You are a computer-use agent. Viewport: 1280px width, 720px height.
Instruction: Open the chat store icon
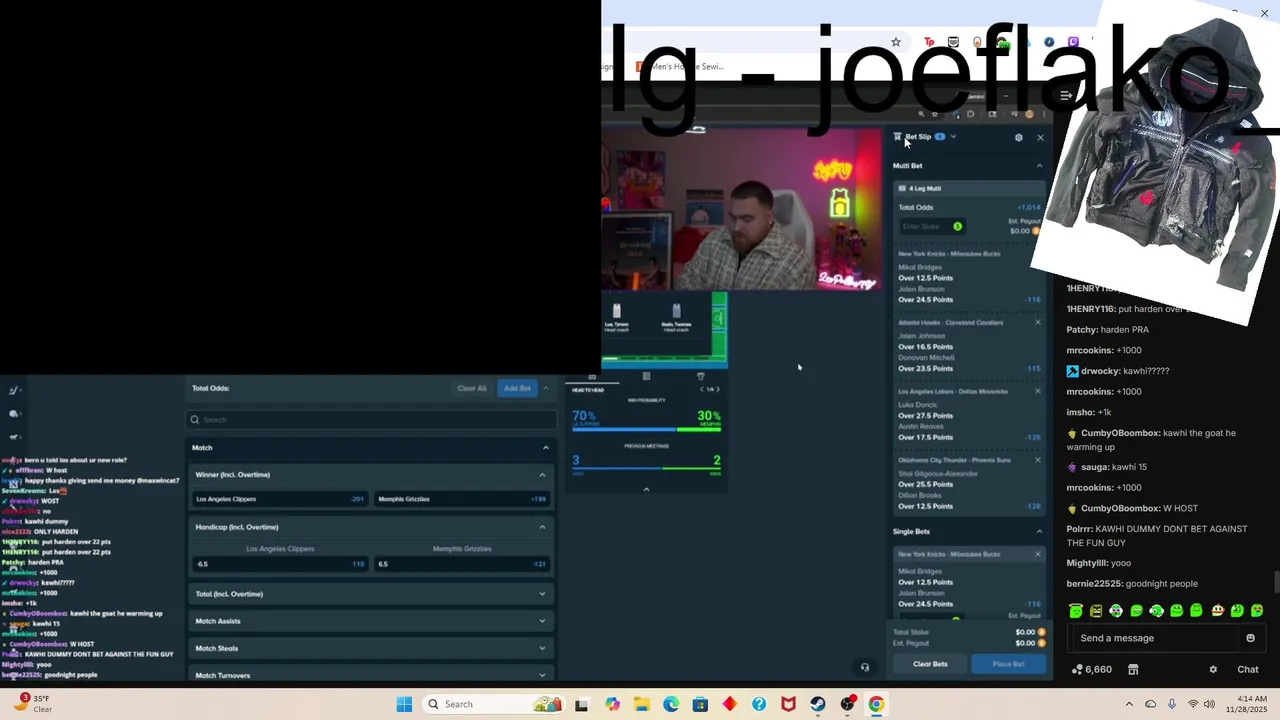point(1133,670)
